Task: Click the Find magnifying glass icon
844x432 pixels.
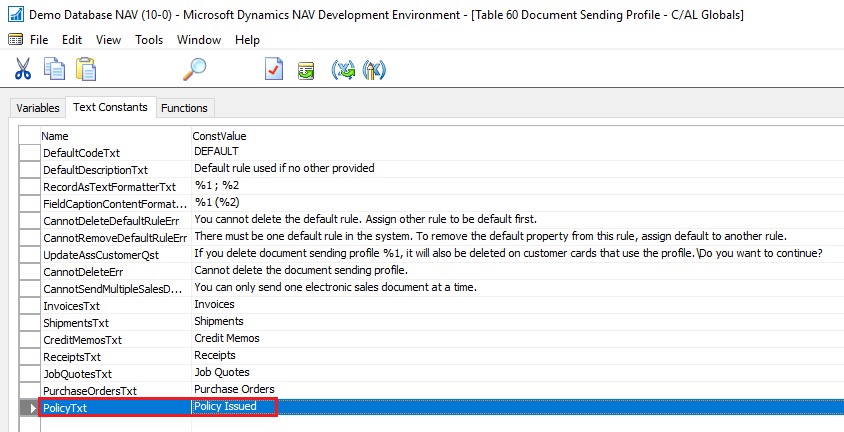Action: point(194,69)
